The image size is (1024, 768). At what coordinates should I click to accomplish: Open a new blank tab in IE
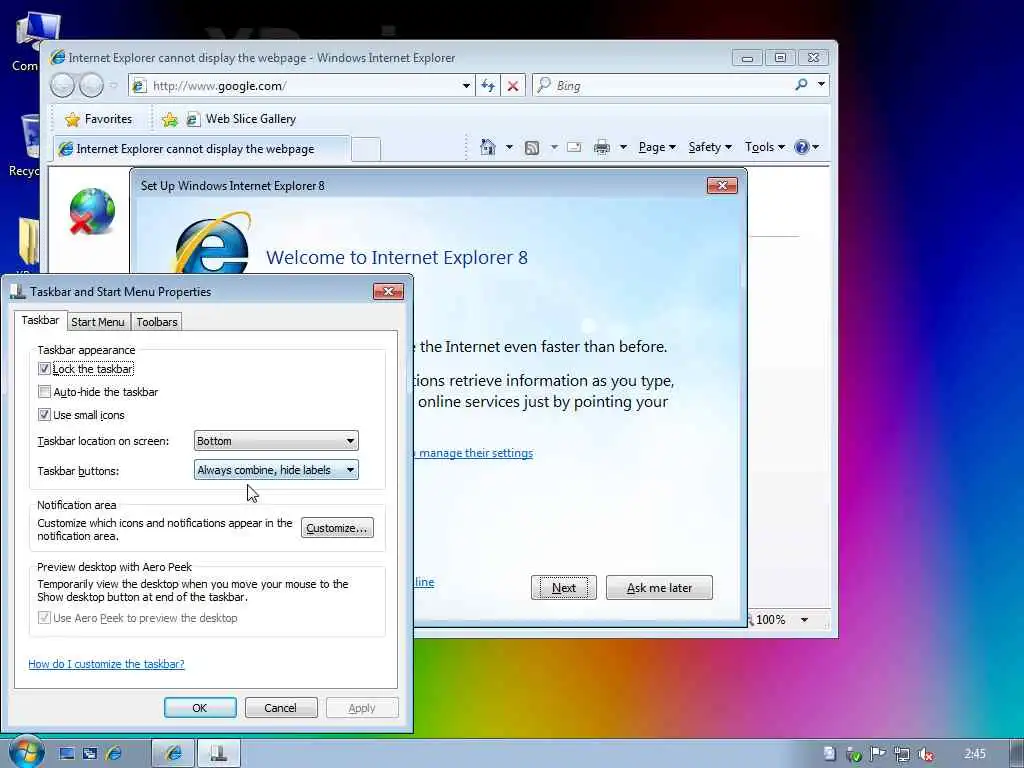click(366, 150)
